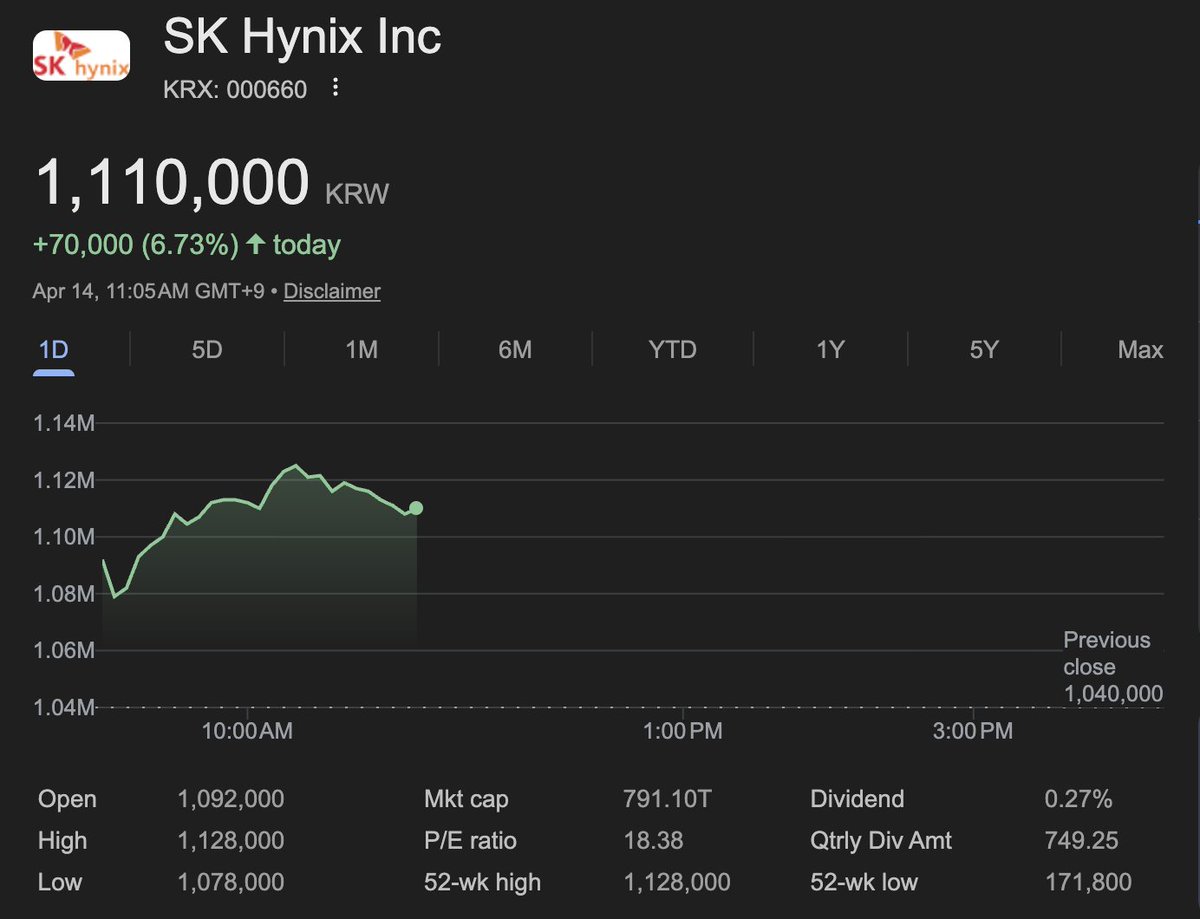Select the YTD chart range tab
Viewport: 1200px width, 919px height.
pyautogui.click(x=672, y=350)
